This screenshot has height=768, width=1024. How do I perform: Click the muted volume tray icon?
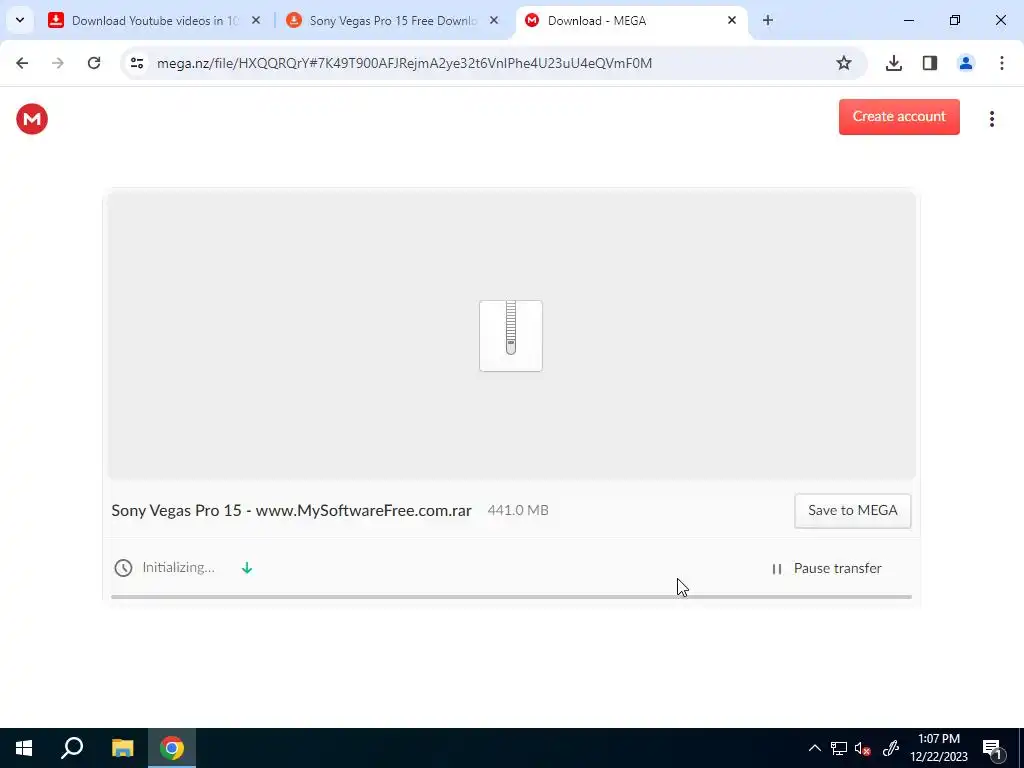click(863, 748)
